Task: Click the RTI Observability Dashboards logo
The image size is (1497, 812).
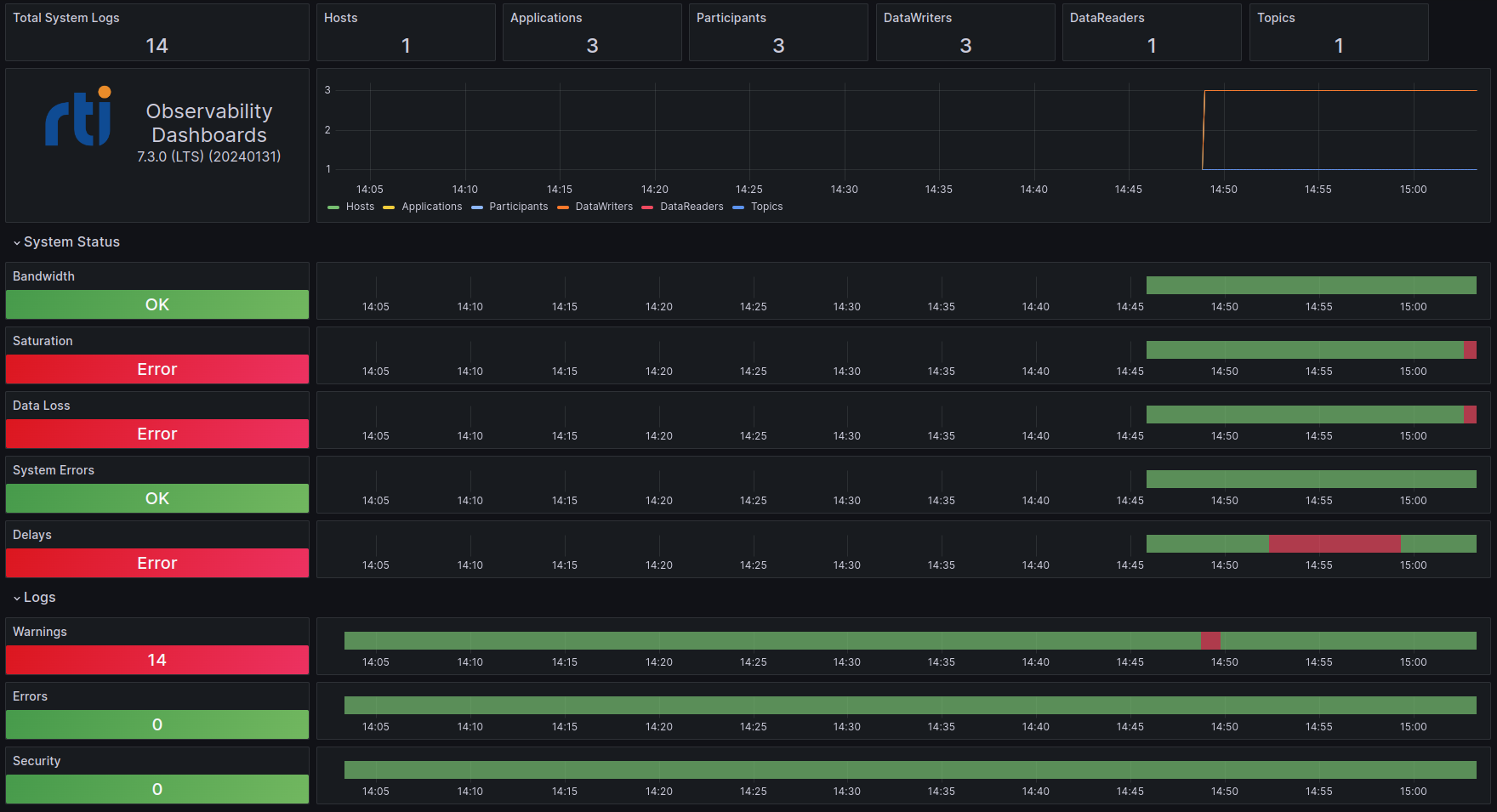Action: pos(77,118)
